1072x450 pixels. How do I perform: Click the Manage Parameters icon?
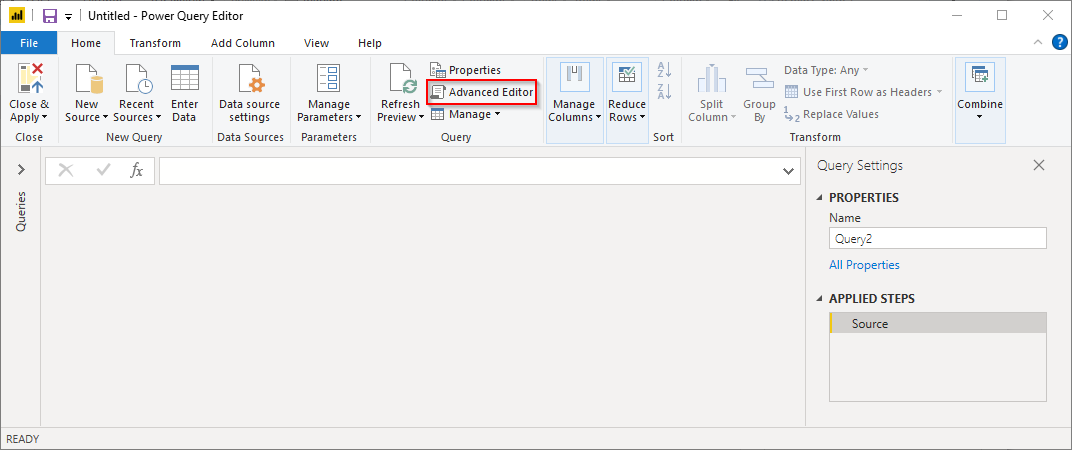click(329, 78)
